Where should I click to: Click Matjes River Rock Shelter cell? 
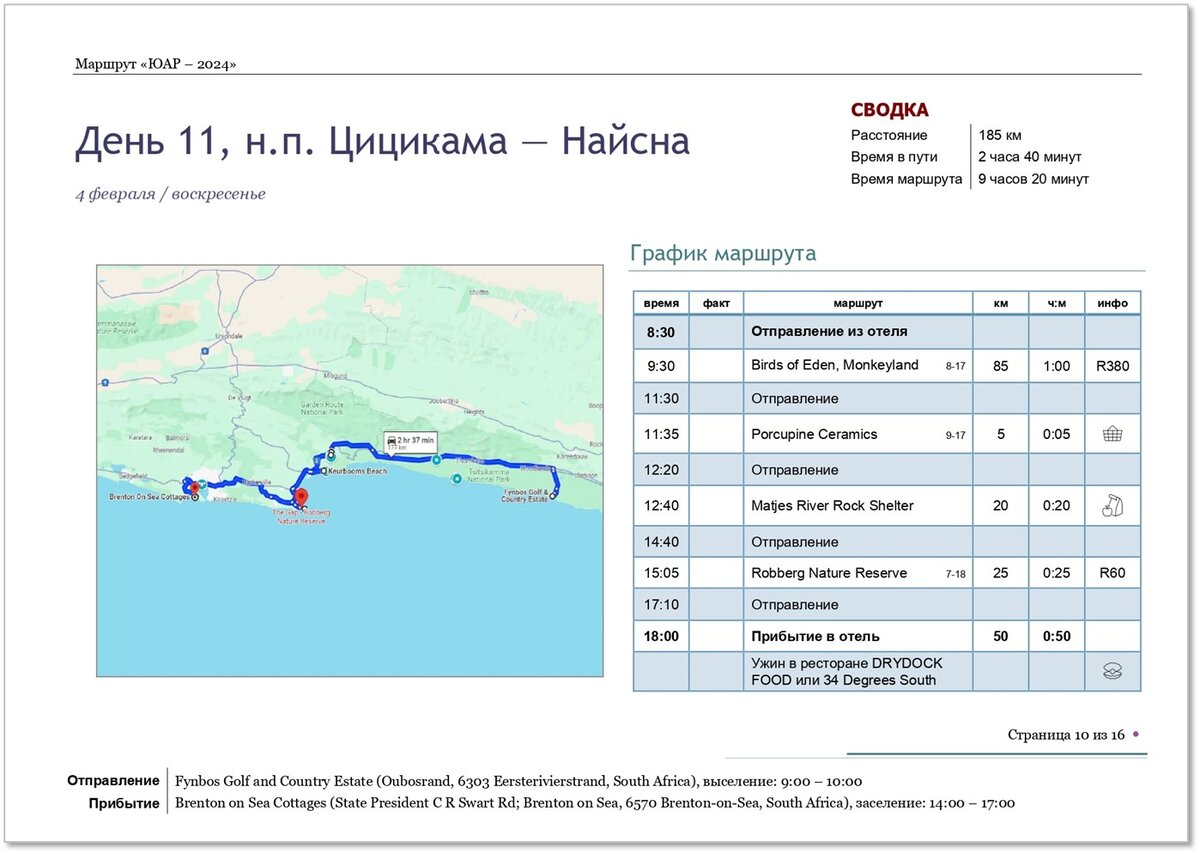pyautogui.click(x=858, y=506)
